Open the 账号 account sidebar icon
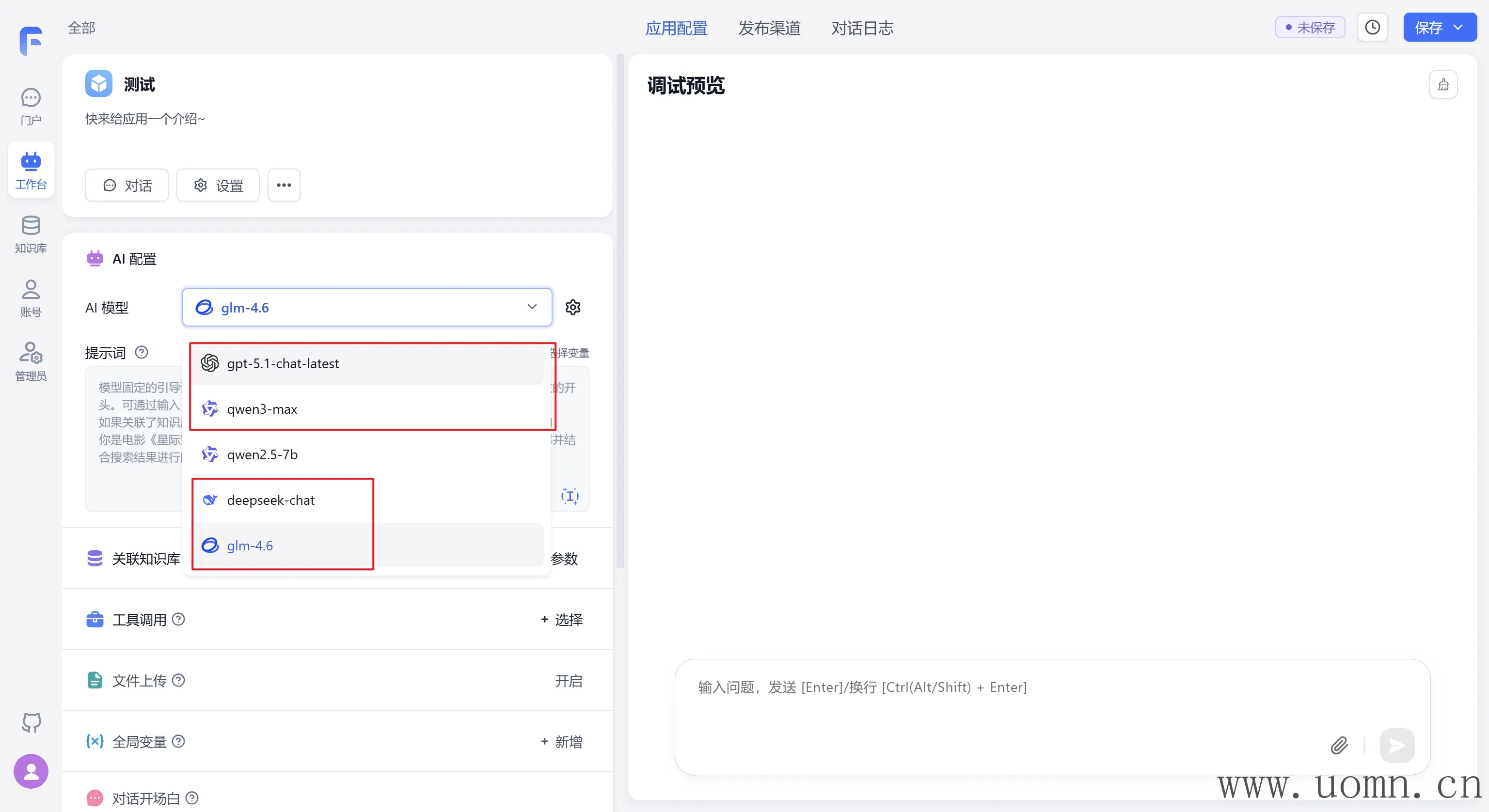Image resolution: width=1489 pixels, height=812 pixels. pyautogui.click(x=31, y=298)
